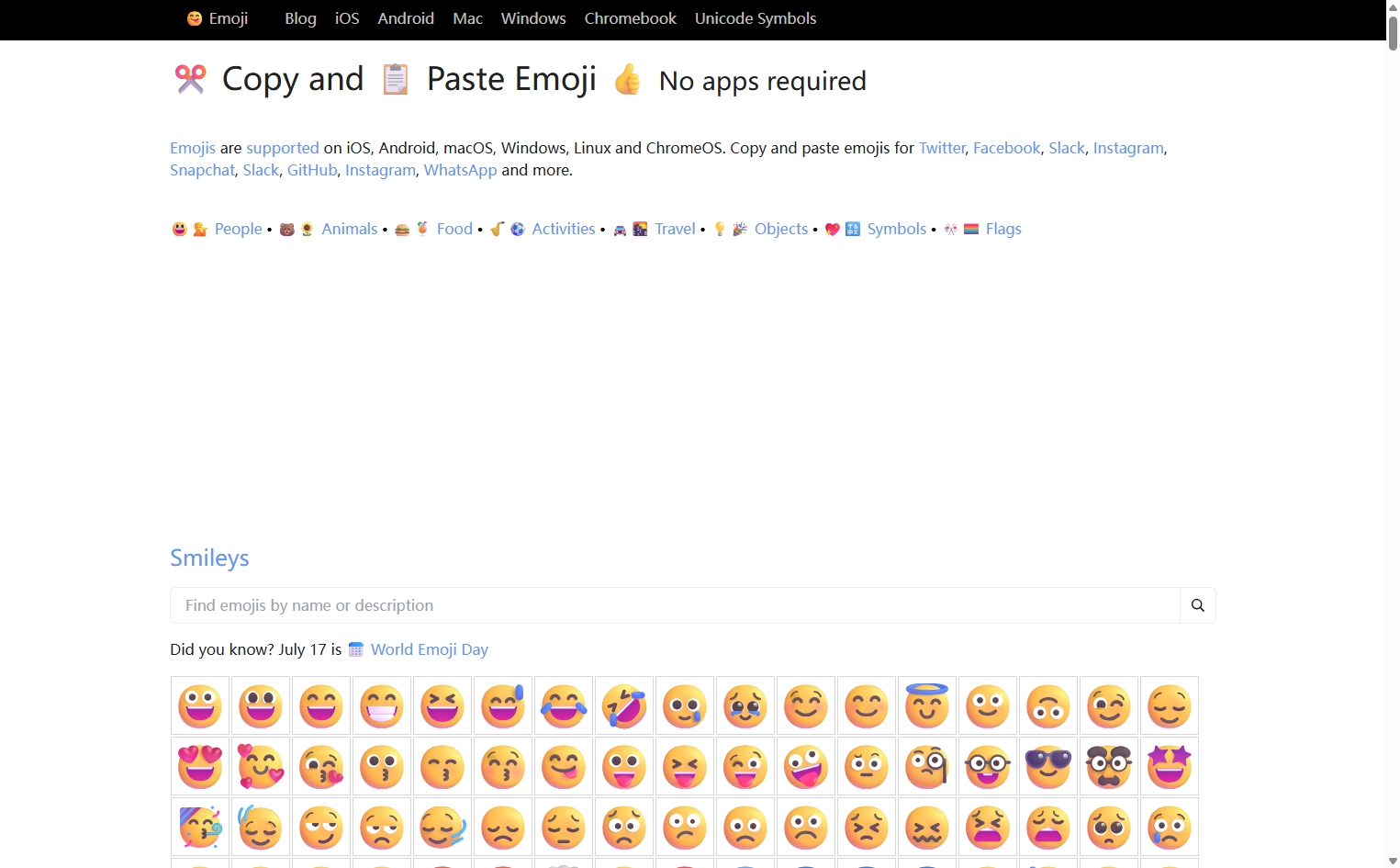
Task: Select the beaming face showing teeth emoji
Action: point(382,706)
